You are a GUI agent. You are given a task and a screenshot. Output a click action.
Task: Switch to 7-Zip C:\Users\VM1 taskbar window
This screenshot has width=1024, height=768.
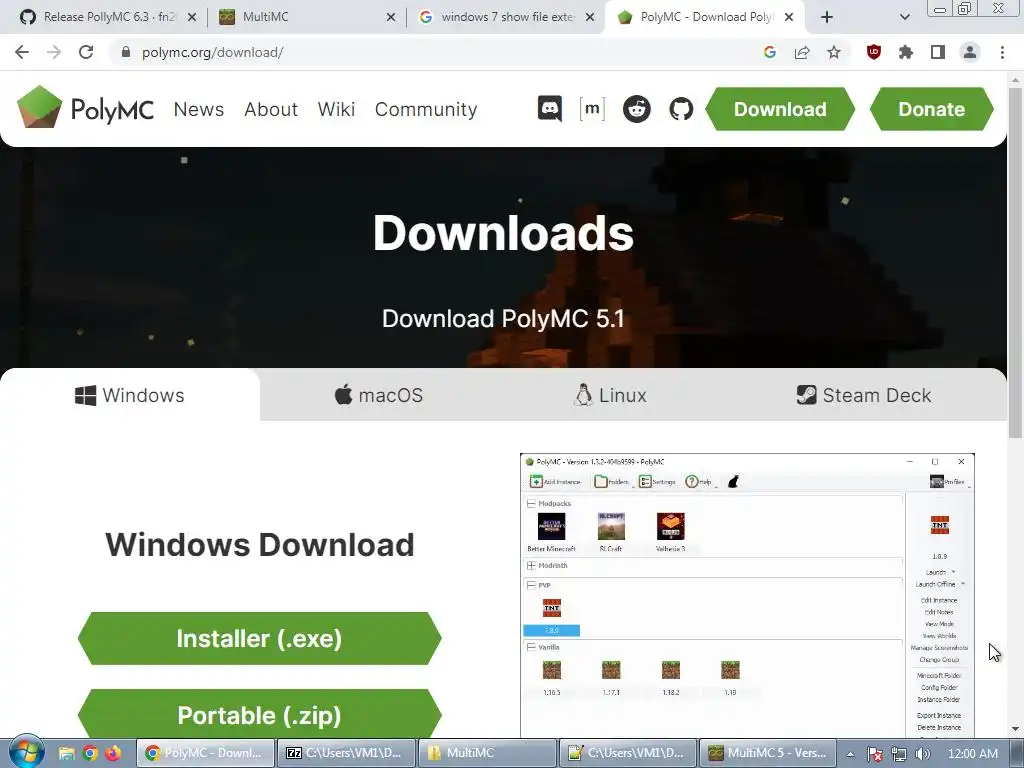point(346,753)
